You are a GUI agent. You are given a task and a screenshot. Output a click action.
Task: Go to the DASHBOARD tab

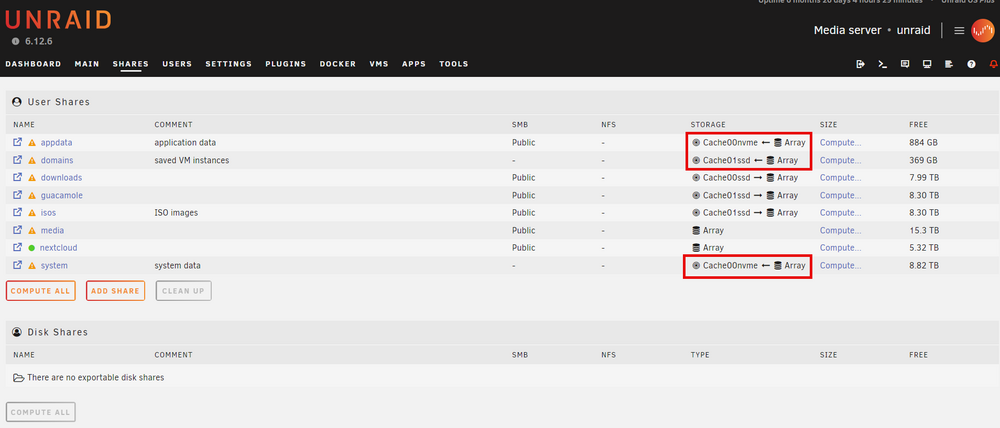[33, 64]
